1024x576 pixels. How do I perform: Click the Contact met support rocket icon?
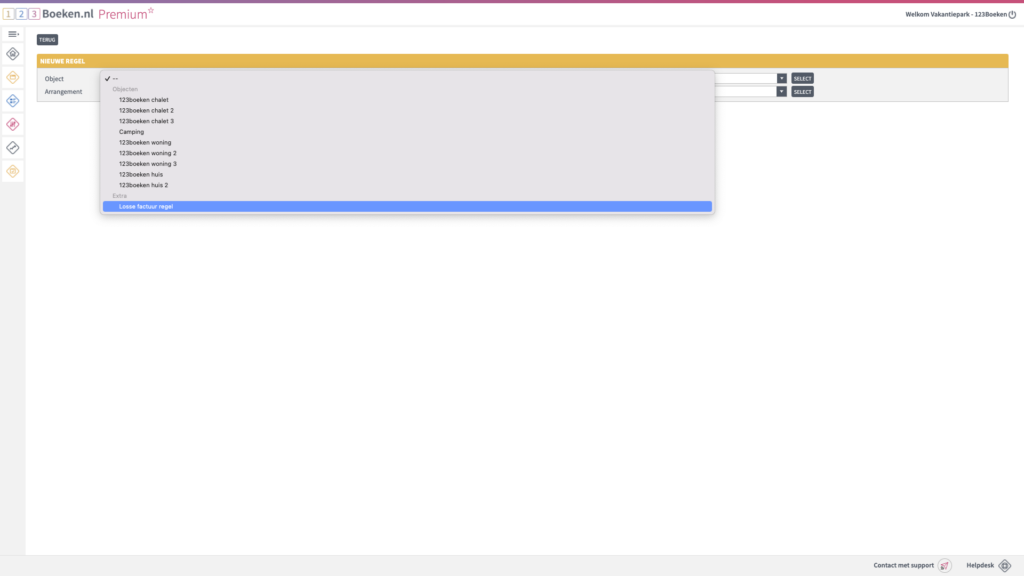coord(944,566)
